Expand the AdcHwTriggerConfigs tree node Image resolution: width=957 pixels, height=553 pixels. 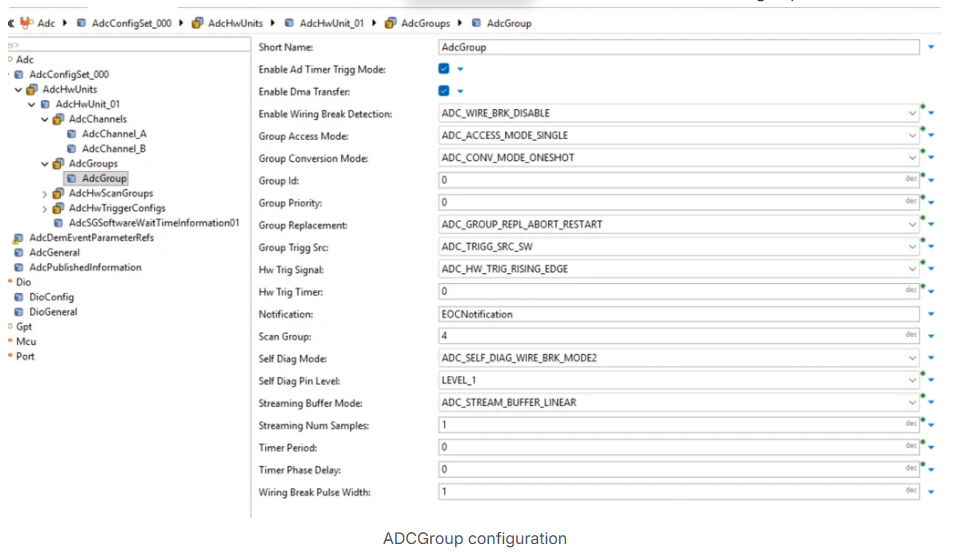point(45,209)
